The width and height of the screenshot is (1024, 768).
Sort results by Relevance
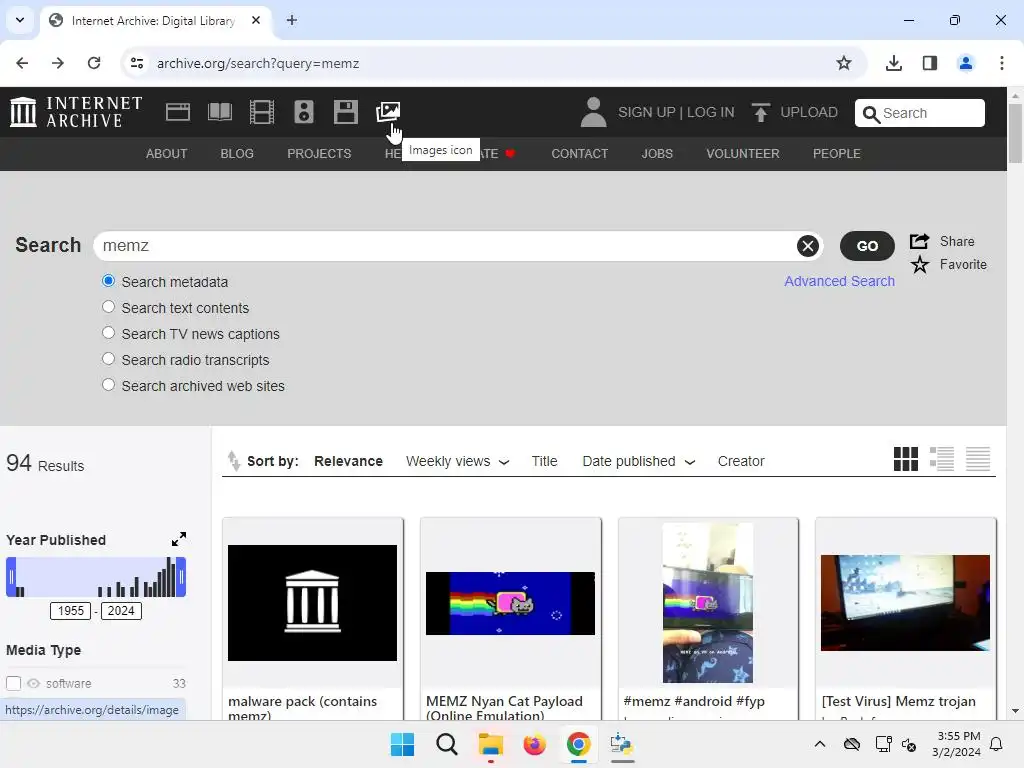tap(348, 461)
